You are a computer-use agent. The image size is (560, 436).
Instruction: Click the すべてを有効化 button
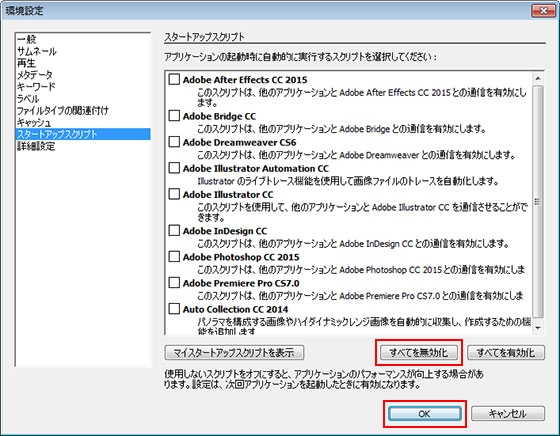[x=506, y=353]
